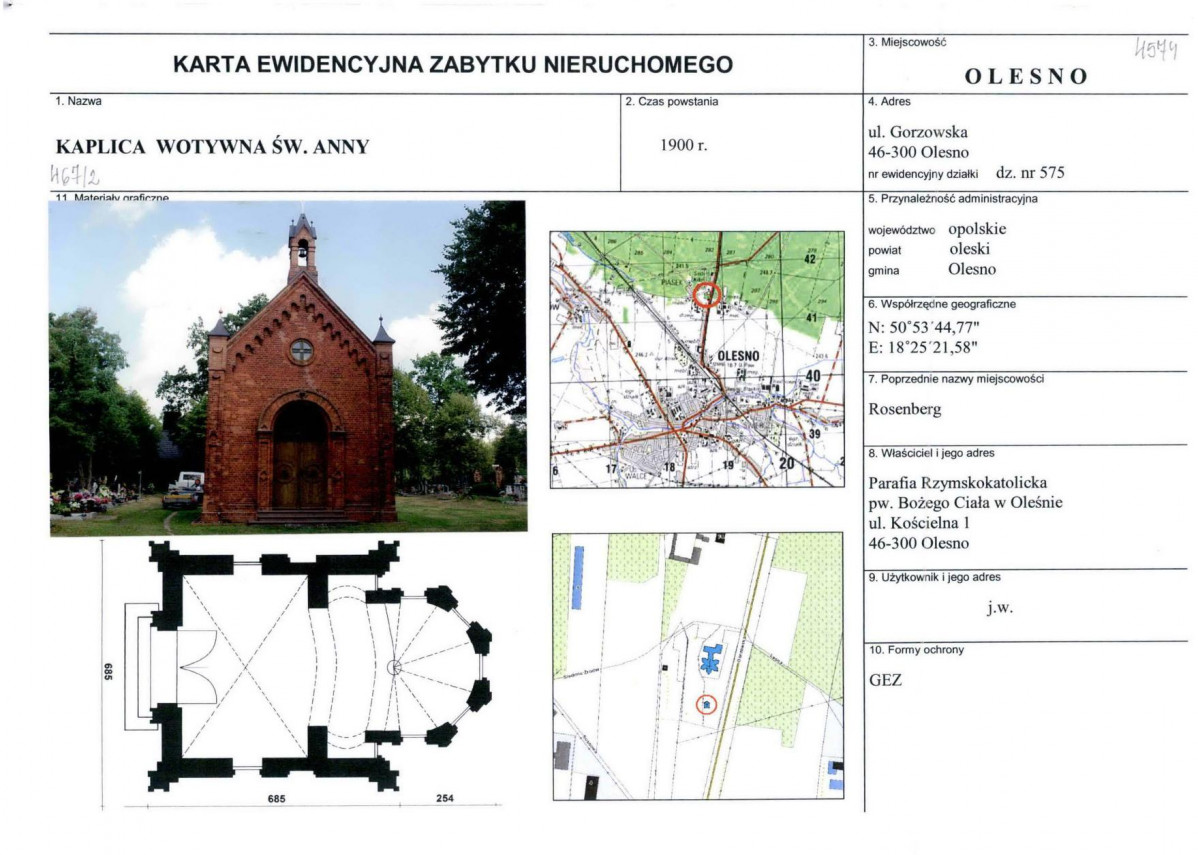Select the longitude E: 18°25'21,58"
Image resolution: width=1198 pixels, height=855 pixels.
pos(923,348)
